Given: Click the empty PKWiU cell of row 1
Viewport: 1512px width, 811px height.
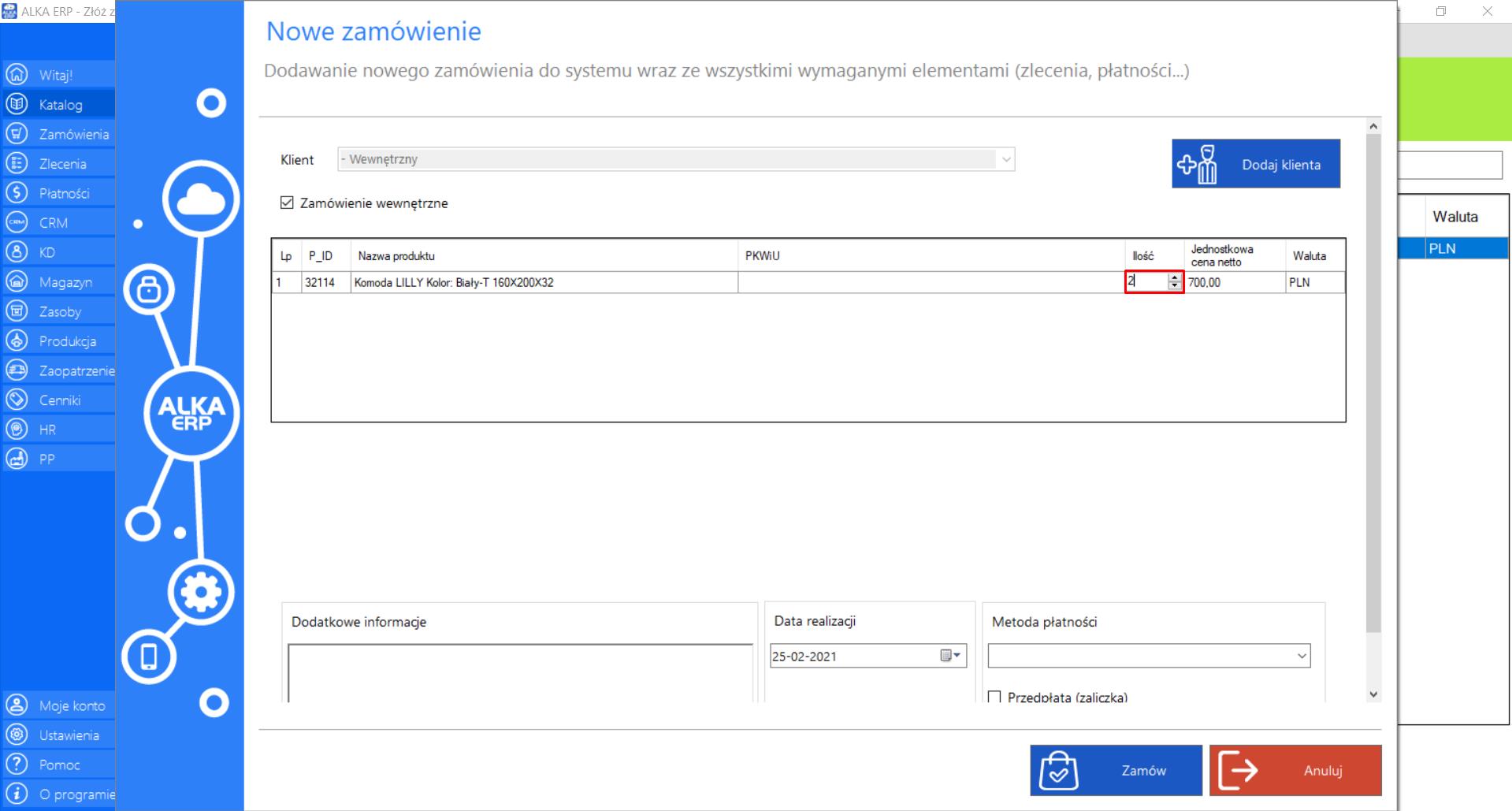Looking at the screenshot, I should [x=931, y=282].
